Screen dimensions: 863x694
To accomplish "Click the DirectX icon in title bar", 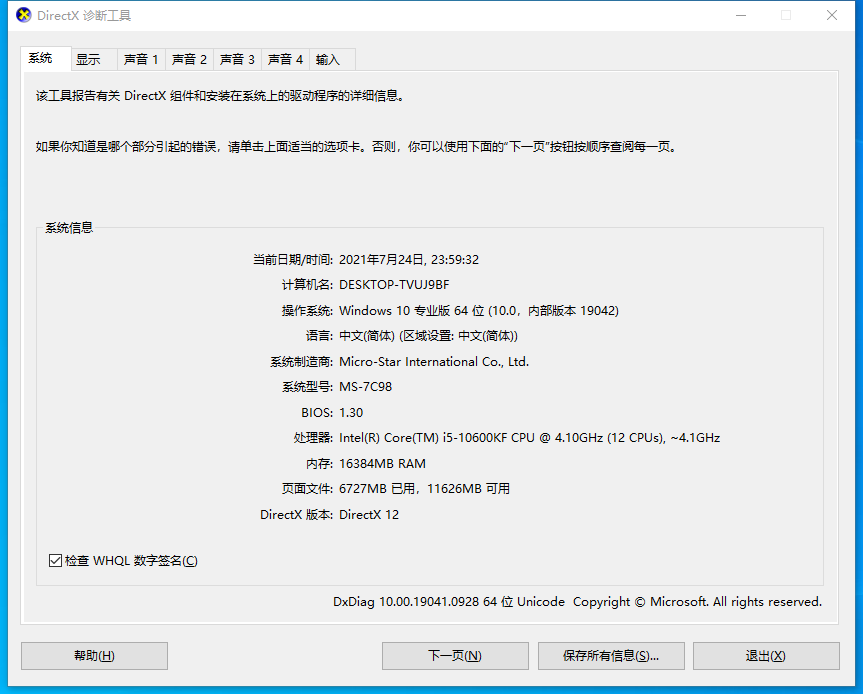I will [24, 15].
